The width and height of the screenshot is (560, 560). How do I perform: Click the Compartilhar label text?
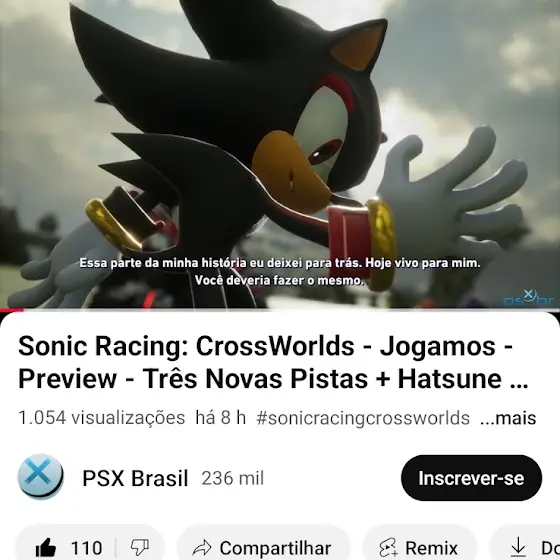[x=275, y=548]
